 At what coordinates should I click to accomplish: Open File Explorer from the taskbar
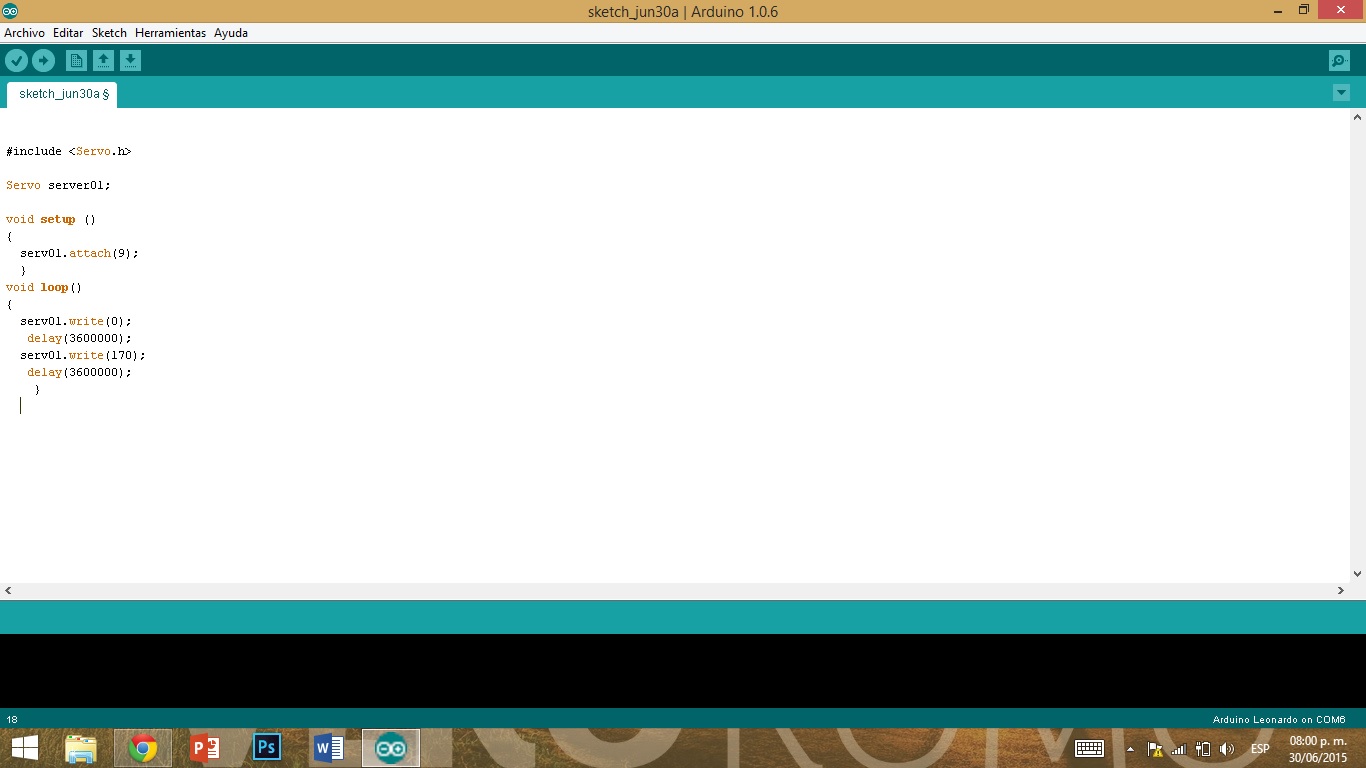point(81,748)
